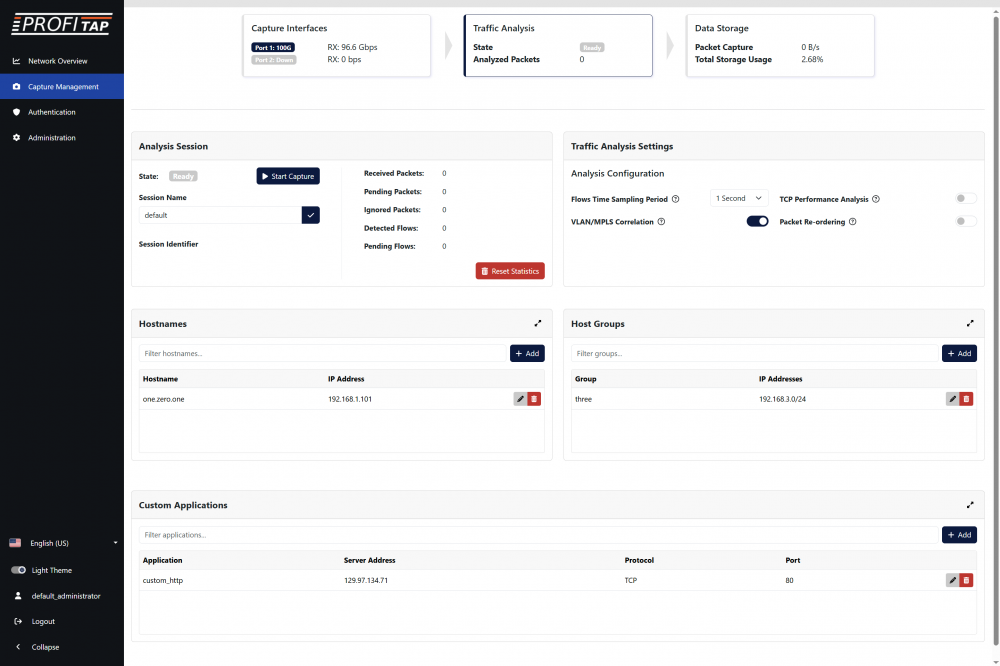1000x666 pixels.
Task: Delete the custom_http application
Action: pyautogui.click(x=966, y=580)
